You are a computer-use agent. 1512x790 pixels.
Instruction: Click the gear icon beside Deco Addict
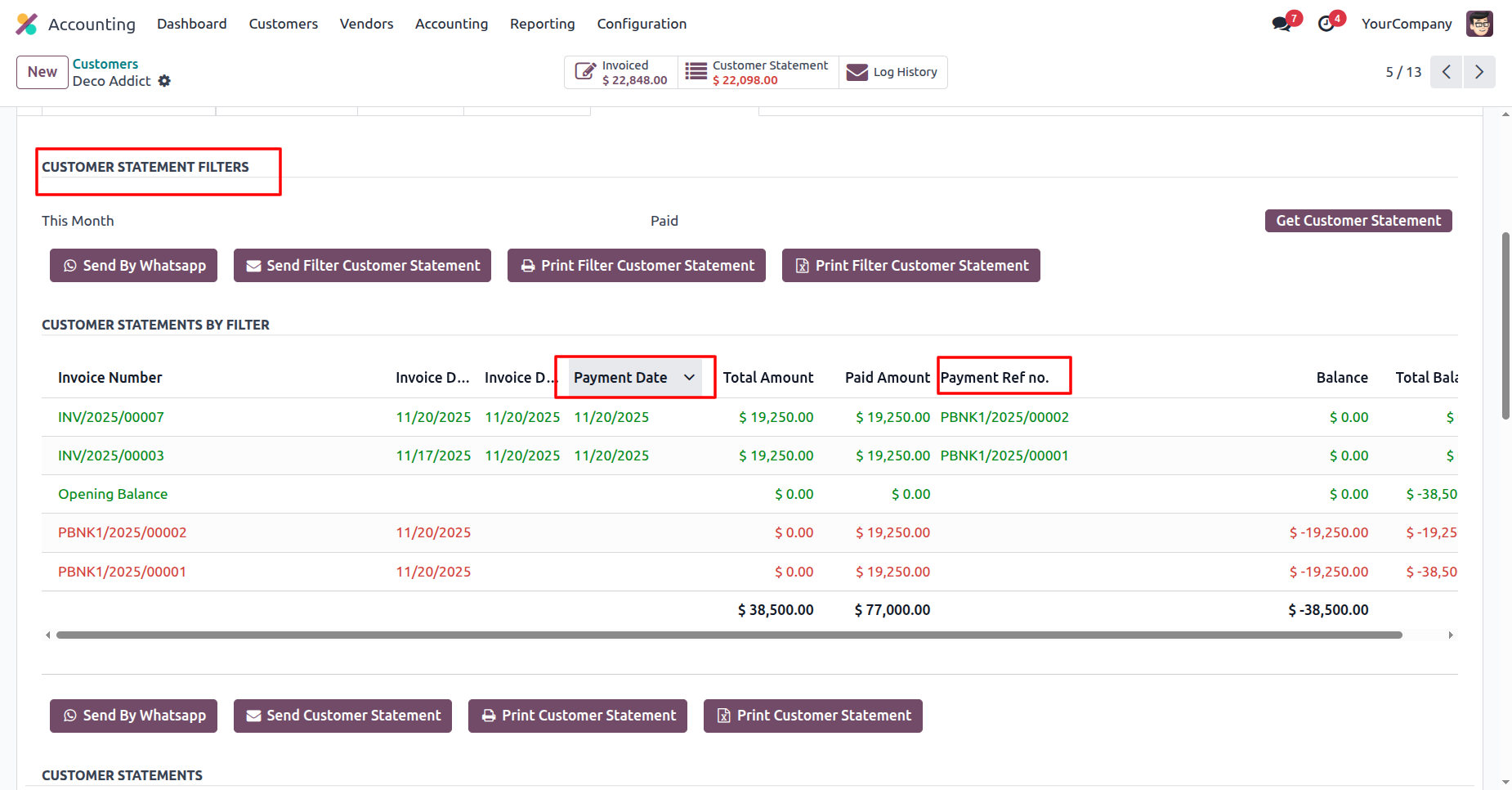pos(164,81)
